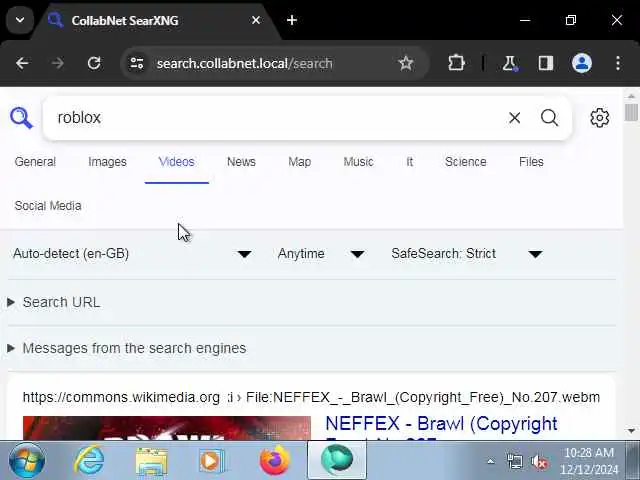
Task: Reload the current page
Action: [x=94, y=63]
